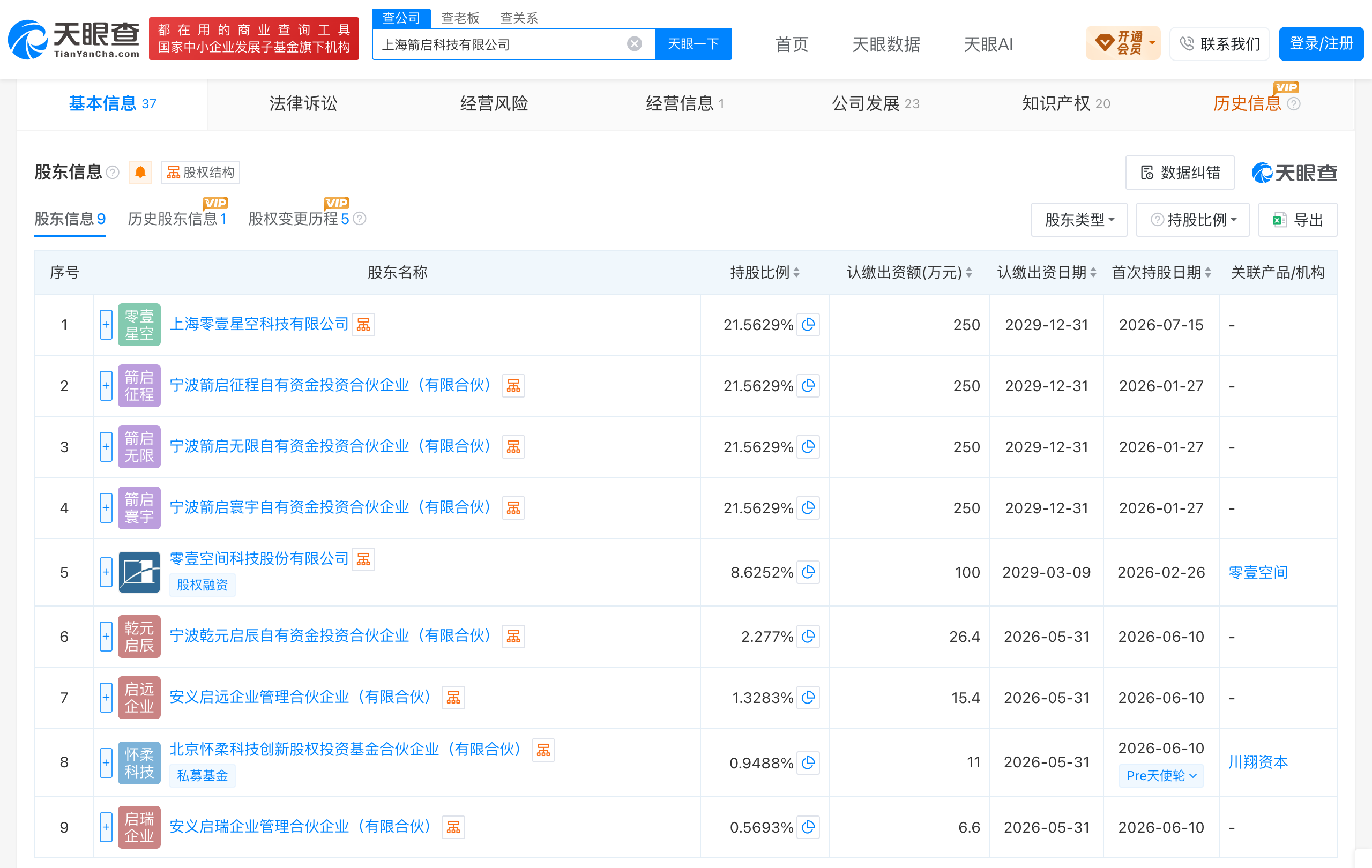Show shareholding pie chart for row 1 at 21.5629%
Image resolution: width=1372 pixels, height=868 pixels.
coord(808,325)
